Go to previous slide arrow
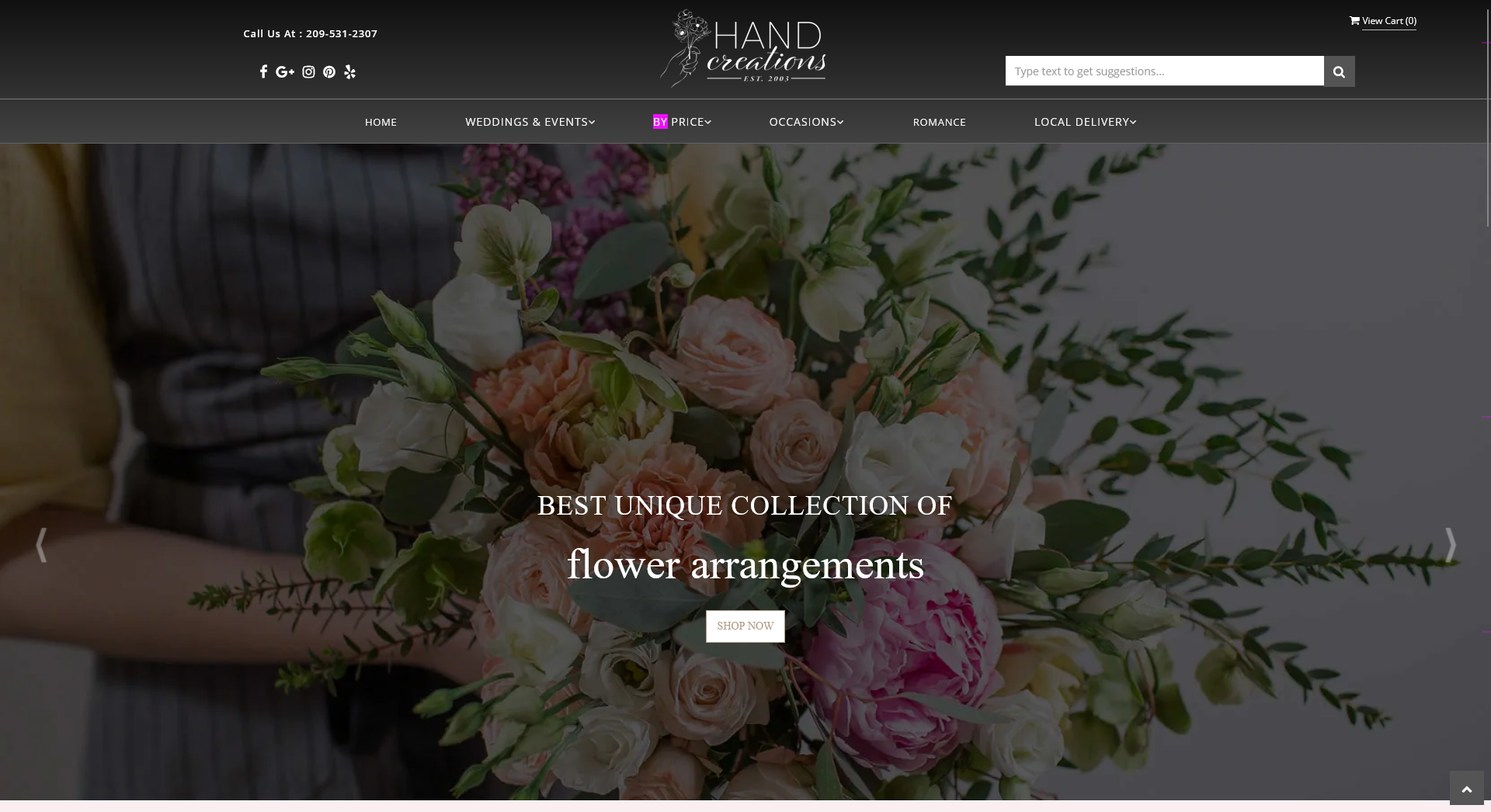 pos(41,545)
